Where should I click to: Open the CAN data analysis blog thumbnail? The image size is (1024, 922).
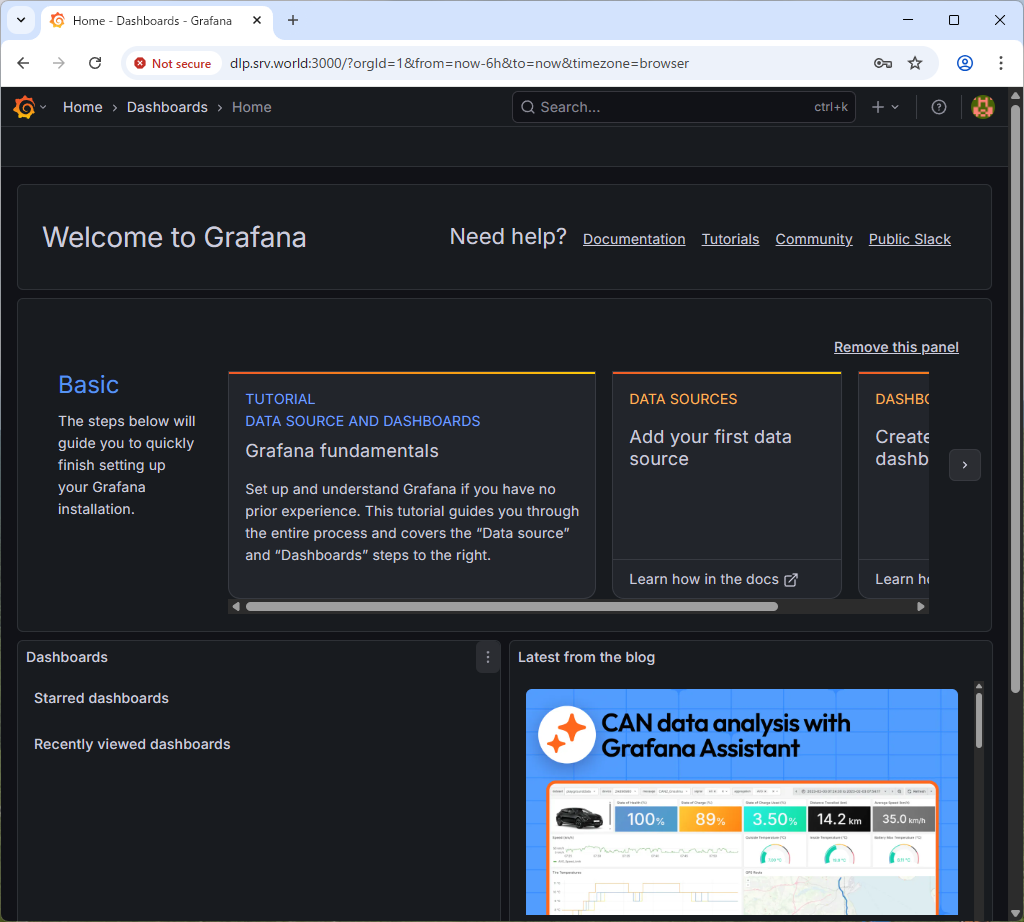coord(741,800)
